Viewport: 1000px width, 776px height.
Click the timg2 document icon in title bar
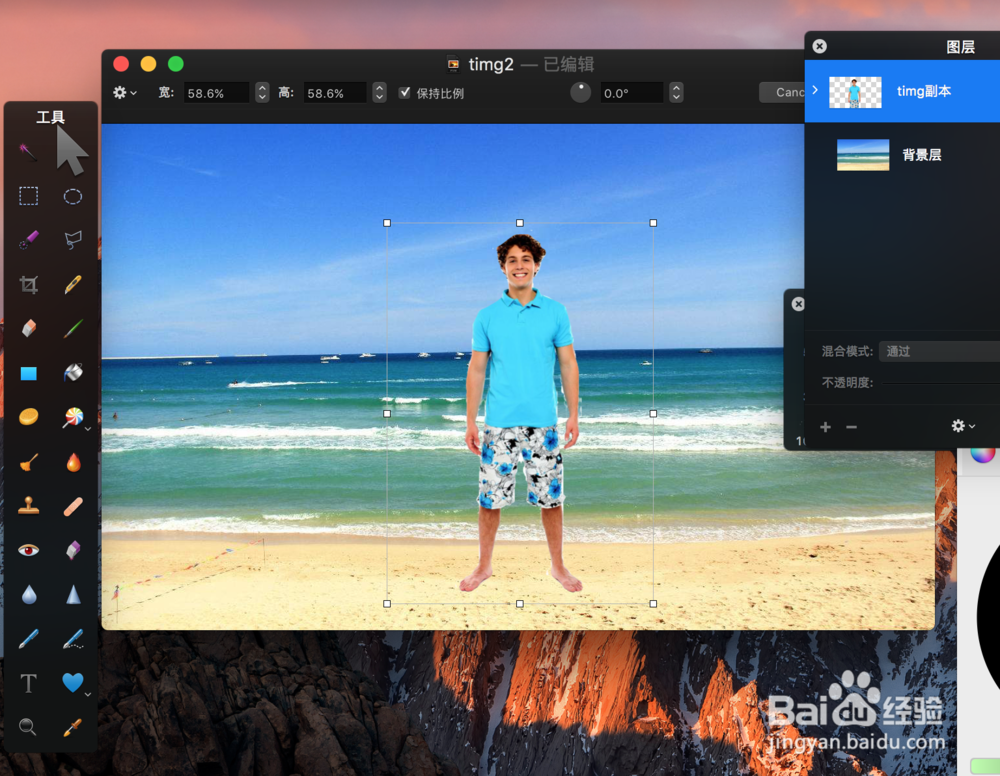tap(453, 64)
